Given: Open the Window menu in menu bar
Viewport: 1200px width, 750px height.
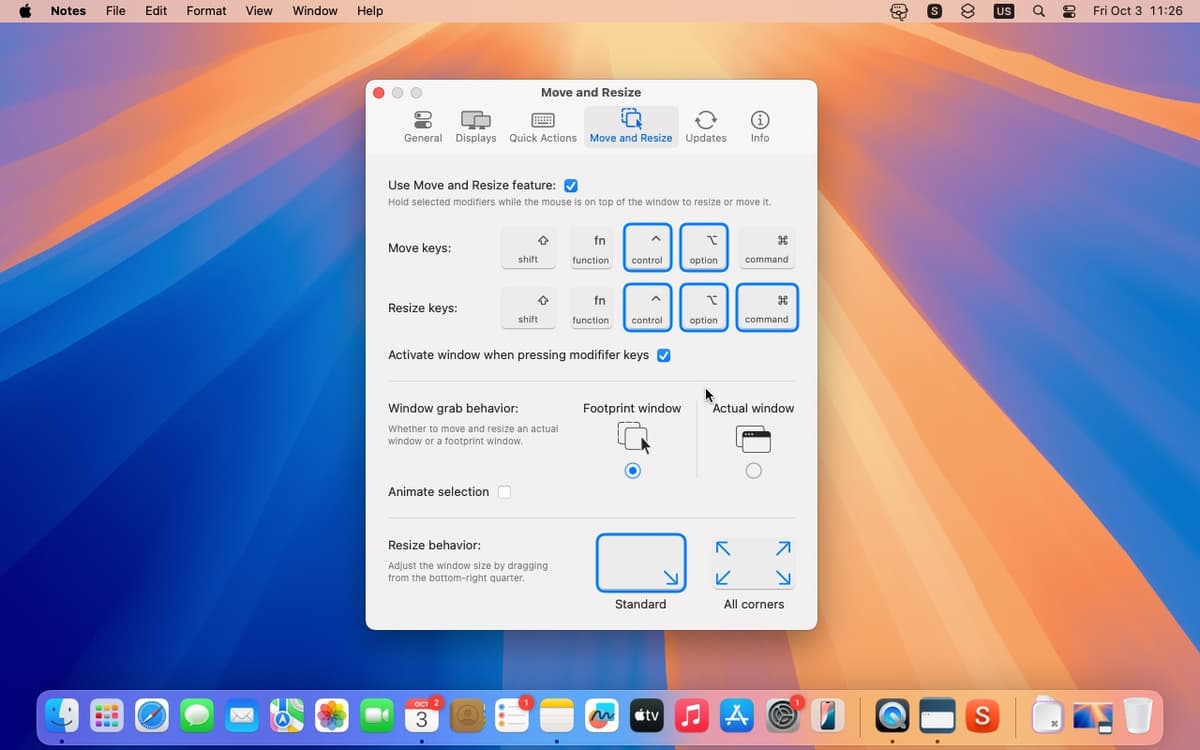Looking at the screenshot, I should 314,11.
